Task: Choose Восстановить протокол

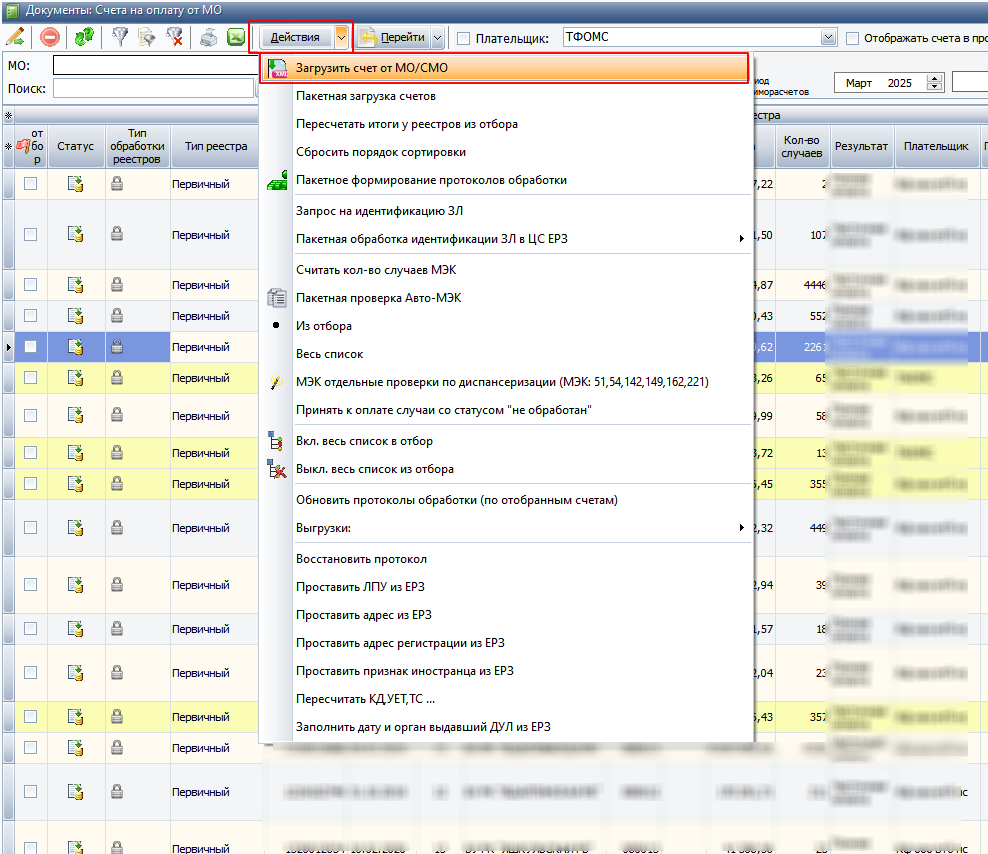Action: point(506,559)
